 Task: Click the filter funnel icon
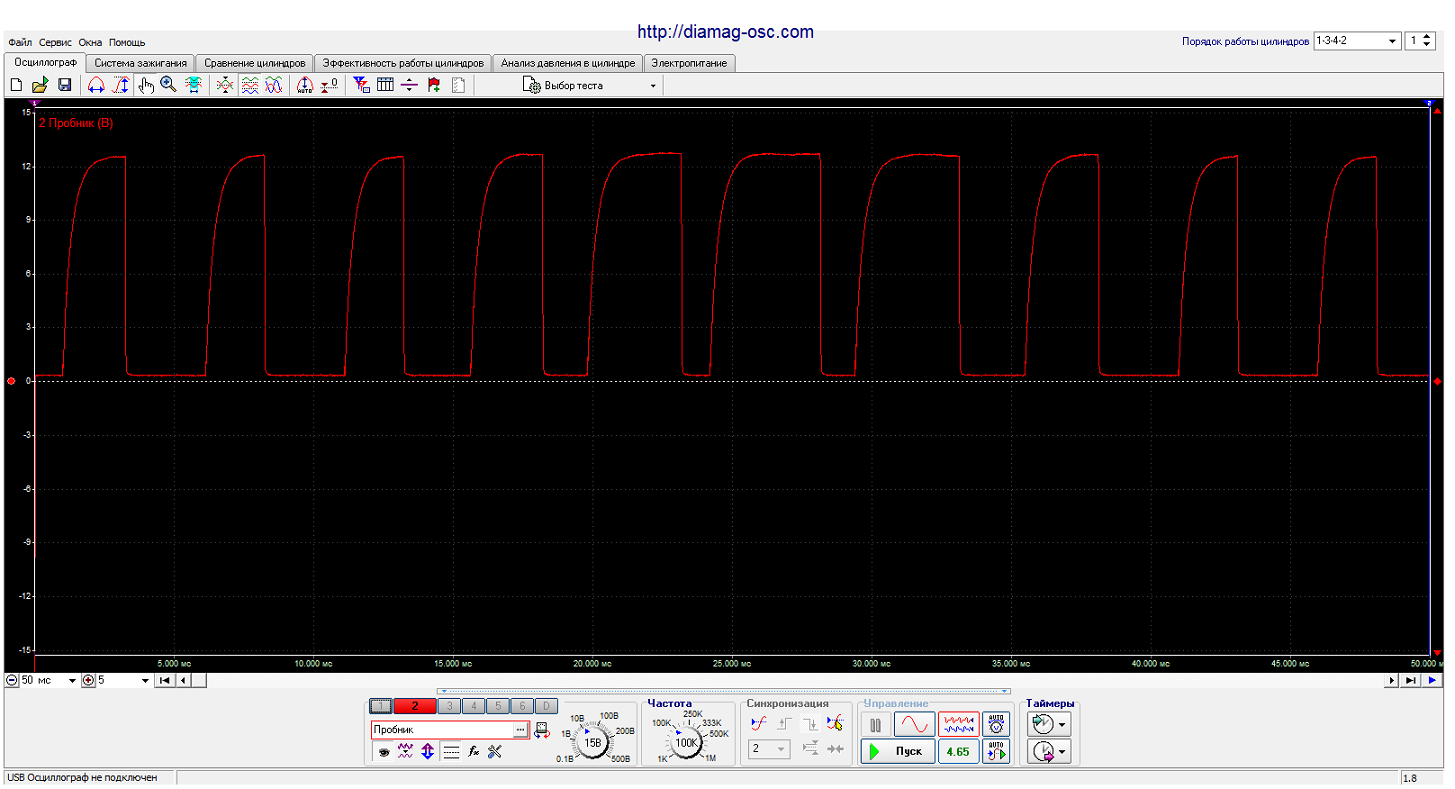coord(361,85)
